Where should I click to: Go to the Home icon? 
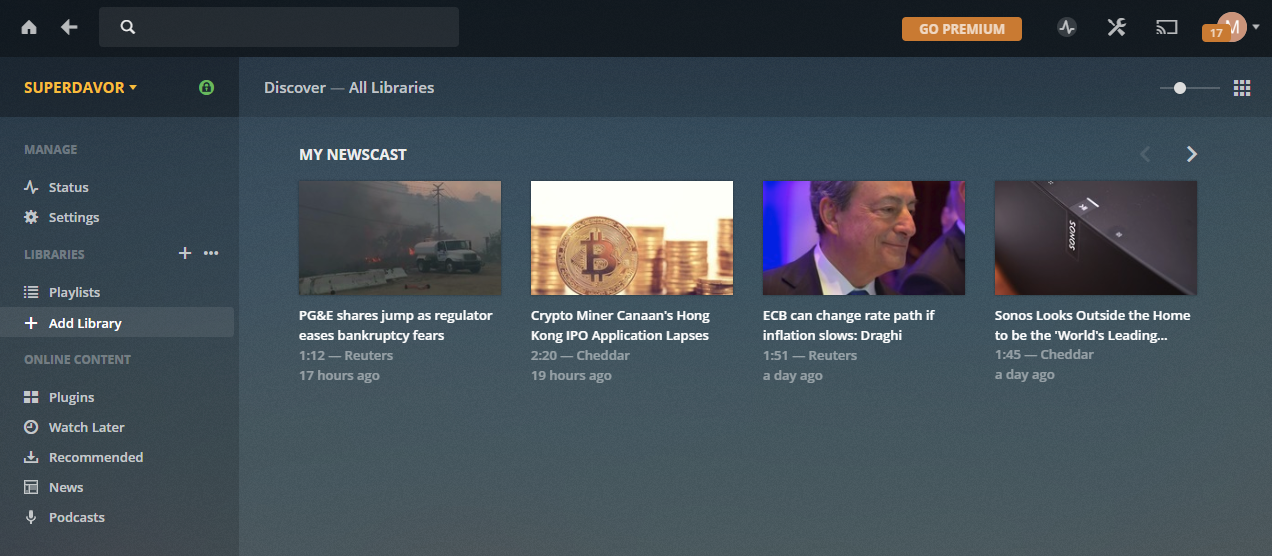click(x=29, y=28)
